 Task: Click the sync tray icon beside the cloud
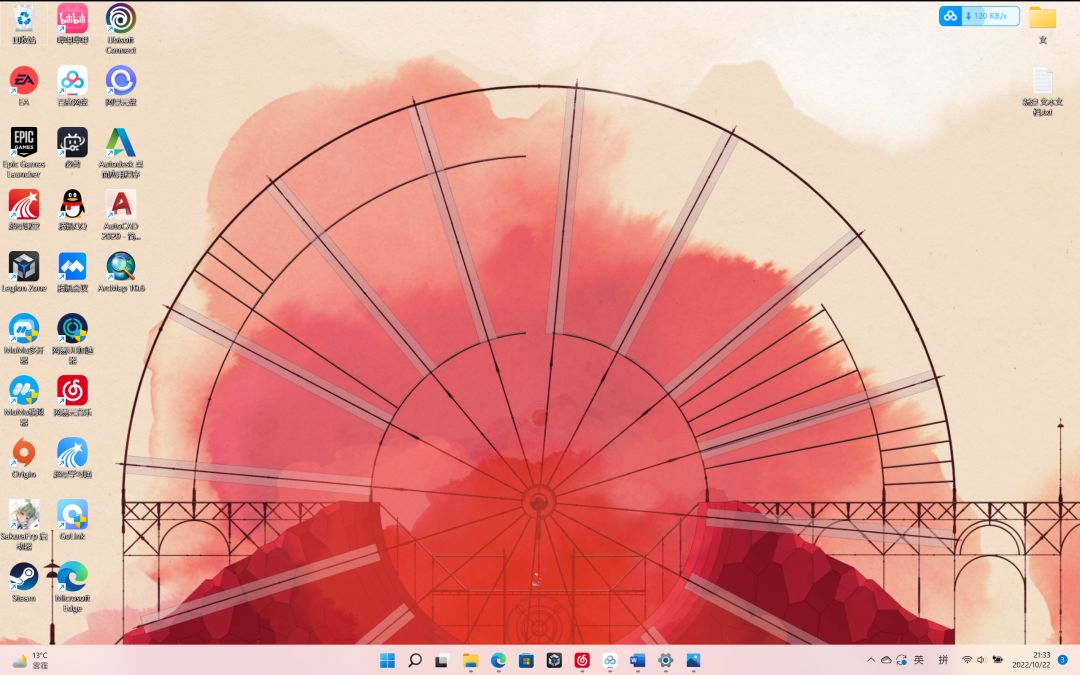pyautogui.click(x=901, y=660)
